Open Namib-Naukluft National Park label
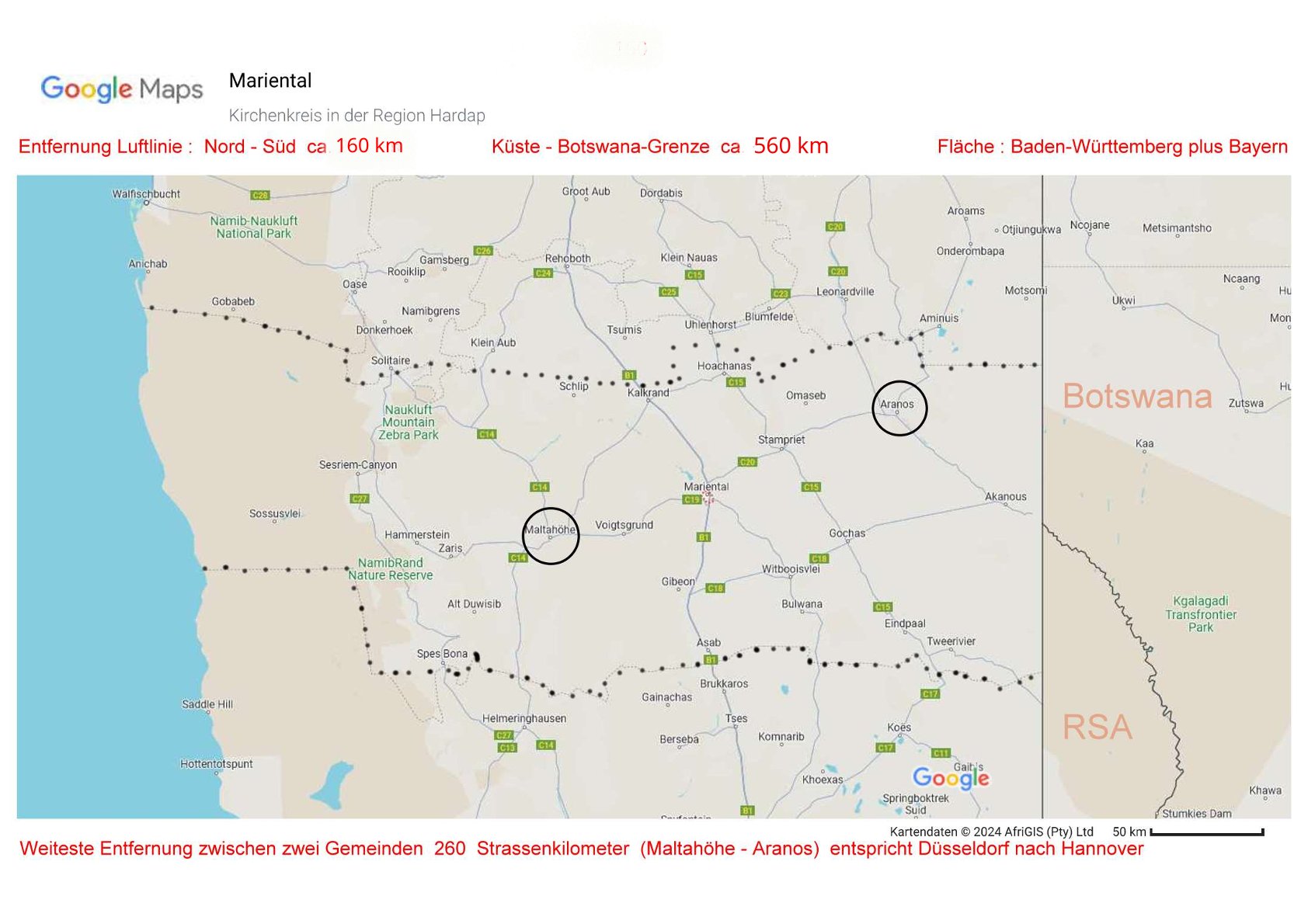This screenshot has width=1308, height=924. (x=254, y=227)
